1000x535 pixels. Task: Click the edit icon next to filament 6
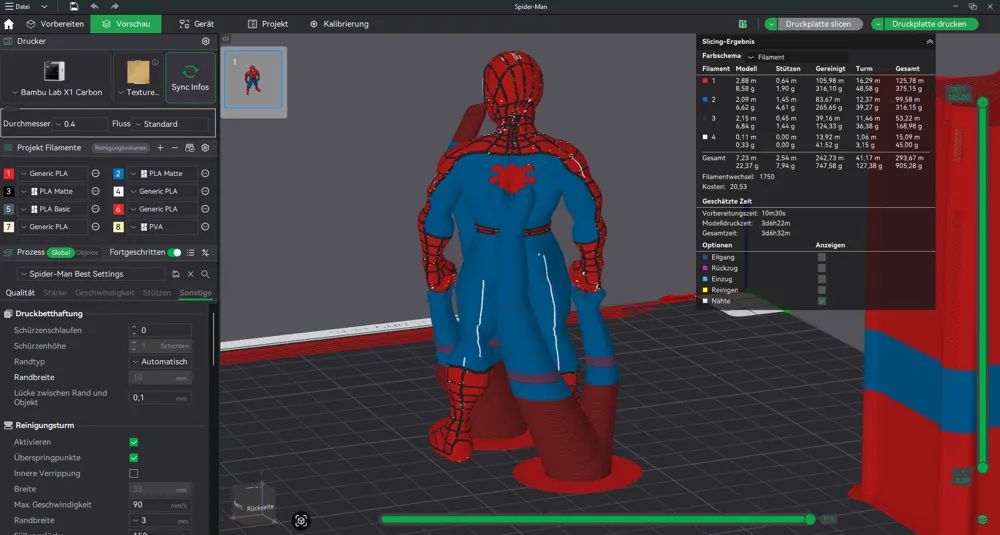[205, 209]
